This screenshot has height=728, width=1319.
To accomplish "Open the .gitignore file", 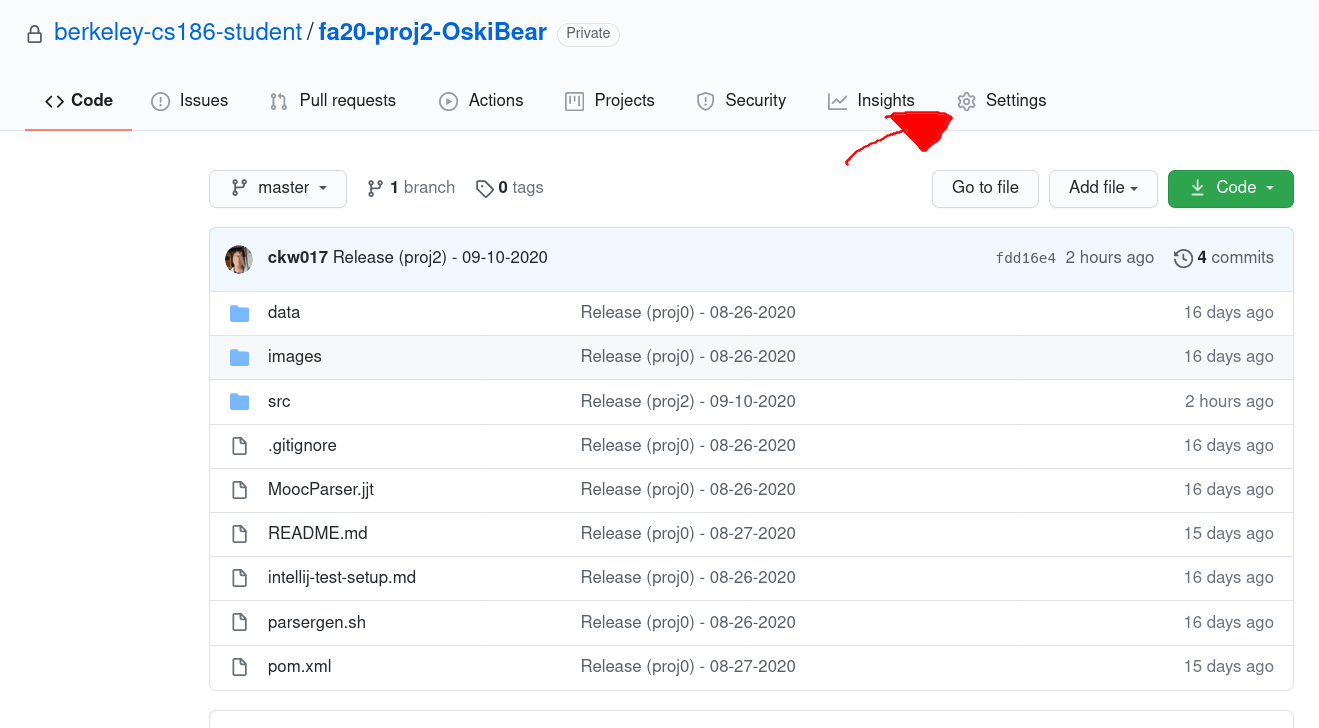I will [302, 446].
